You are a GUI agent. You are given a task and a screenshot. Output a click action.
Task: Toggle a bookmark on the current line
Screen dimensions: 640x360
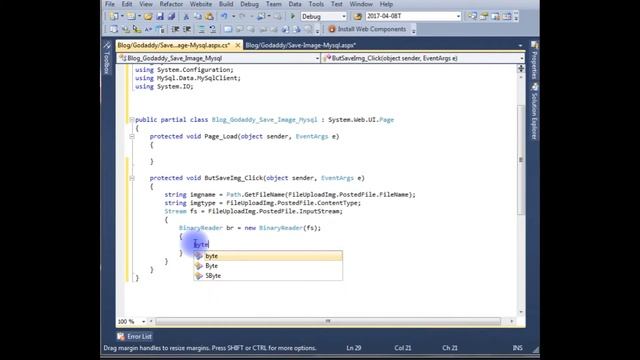pos(228,29)
